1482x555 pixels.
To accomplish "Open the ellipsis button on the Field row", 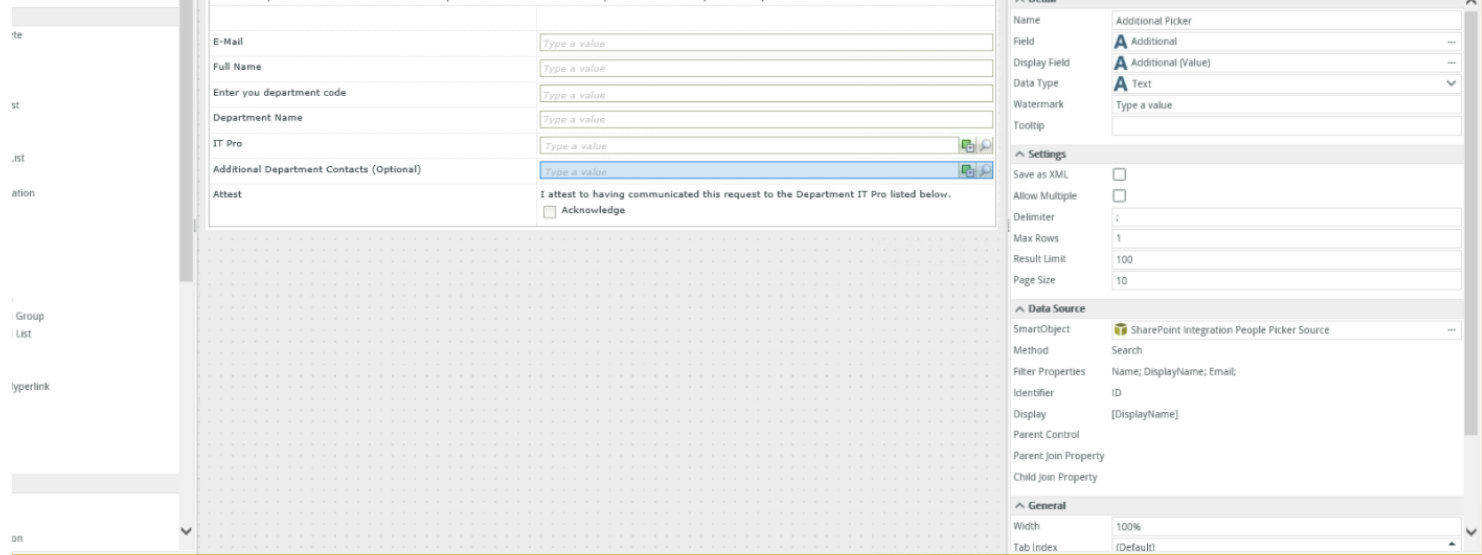I will pos(1450,41).
